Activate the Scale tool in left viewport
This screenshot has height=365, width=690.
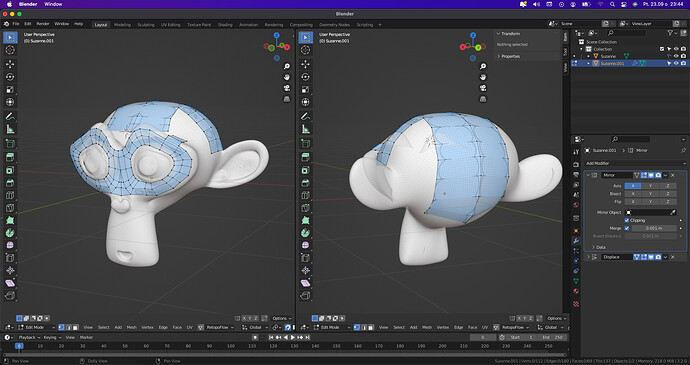(10, 89)
